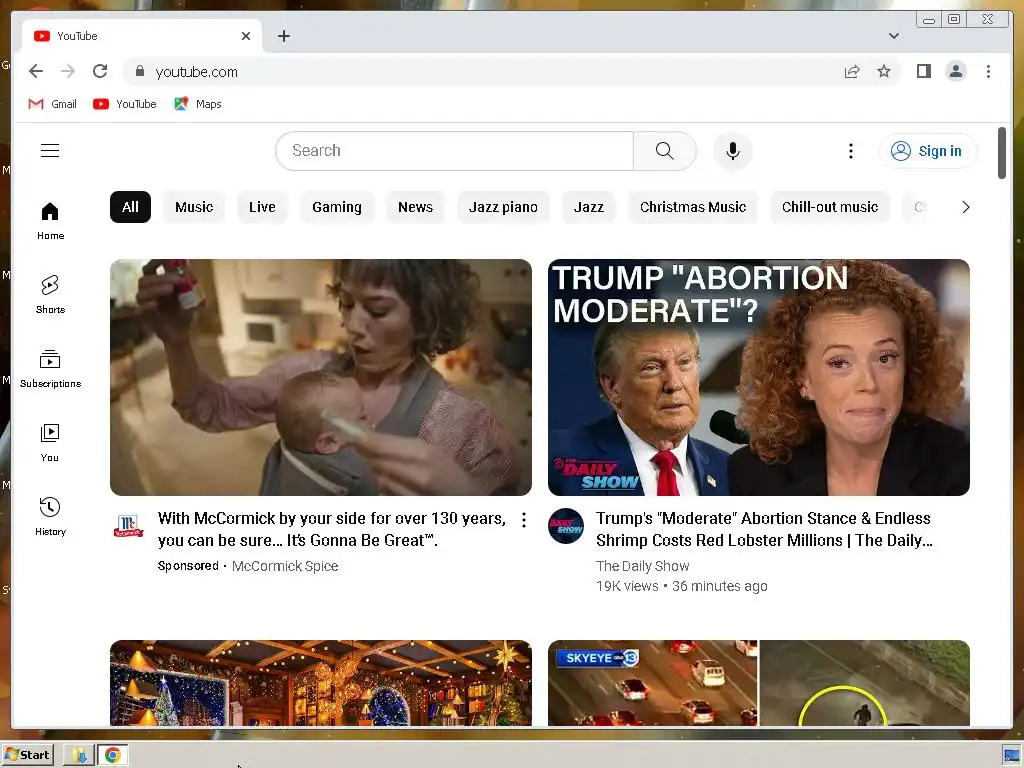Image resolution: width=1024 pixels, height=768 pixels.
Task: Go back with browser back arrow
Action: tap(36, 71)
